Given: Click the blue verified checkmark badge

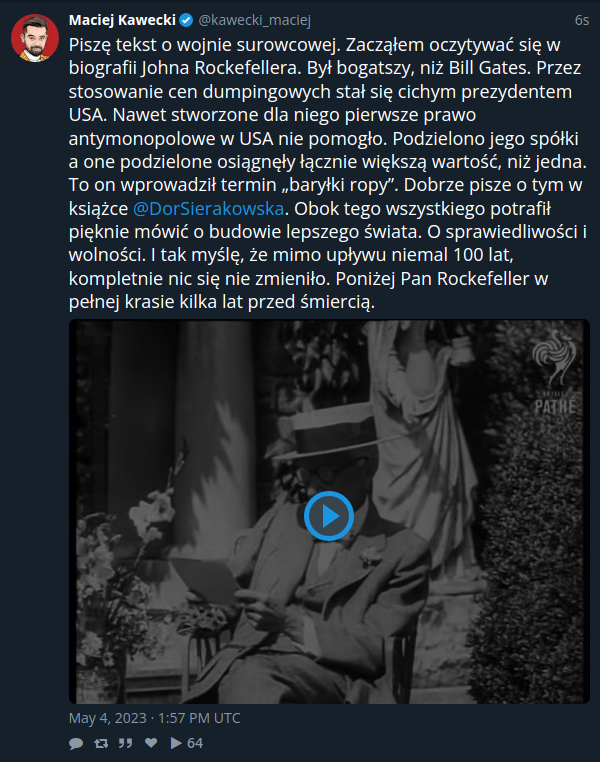Looking at the screenshot, I should (186, 20).
